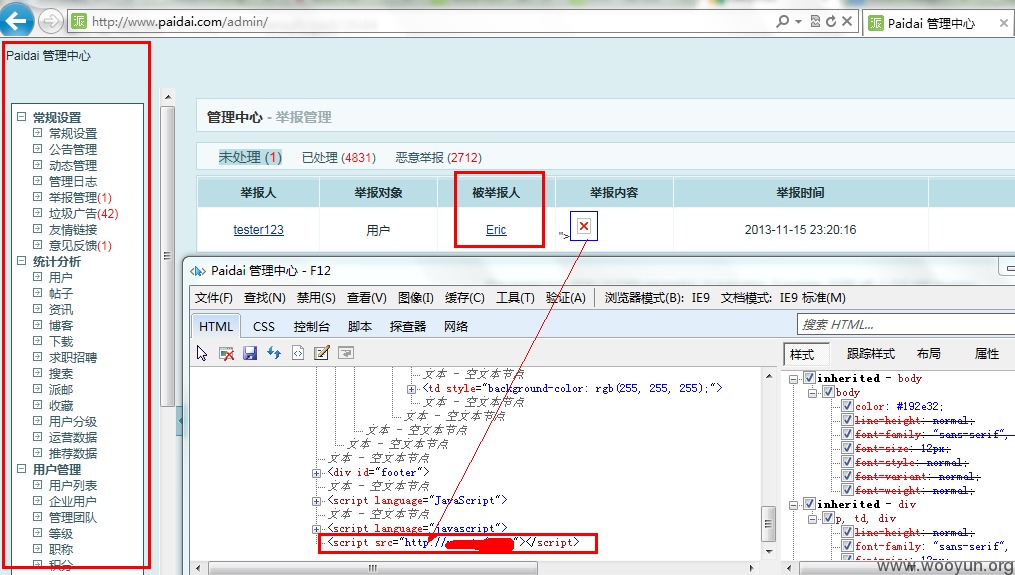Screen dimensions: 1015x575
Task: Collapse the 'inherited - body' style group
Action: tap(793, 379)
